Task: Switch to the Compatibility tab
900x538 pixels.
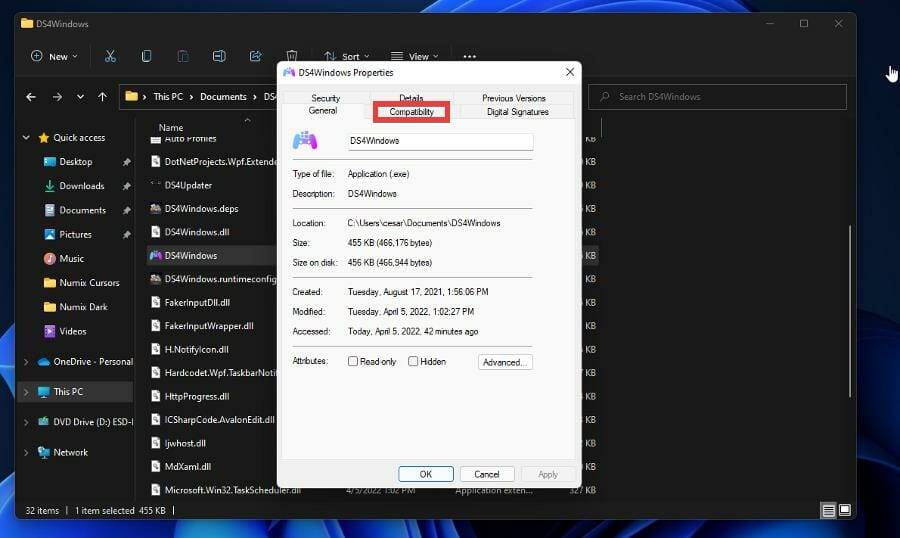Action: (412, 112)
